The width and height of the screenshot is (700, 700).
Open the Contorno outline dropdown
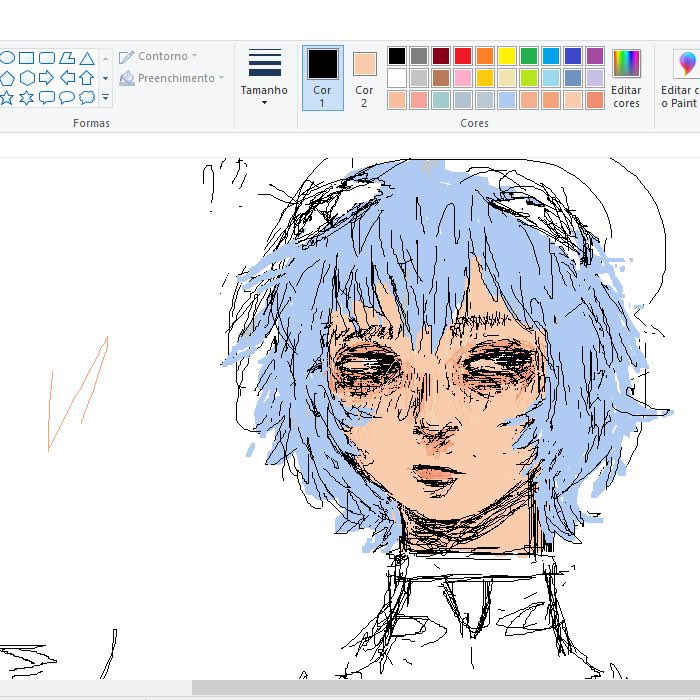[x=158, y=56]
